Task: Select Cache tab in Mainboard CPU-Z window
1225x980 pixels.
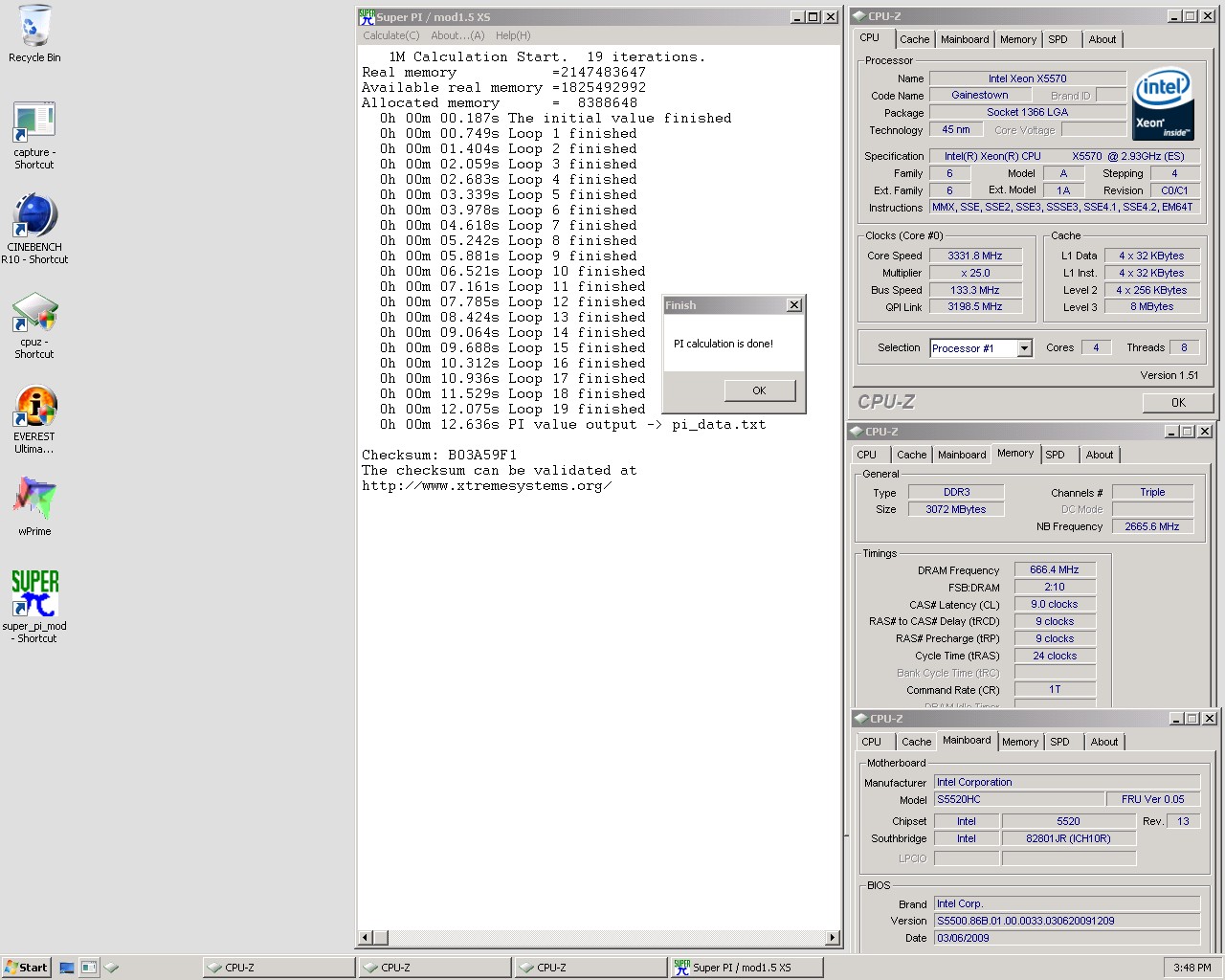Action: [916, 742]
